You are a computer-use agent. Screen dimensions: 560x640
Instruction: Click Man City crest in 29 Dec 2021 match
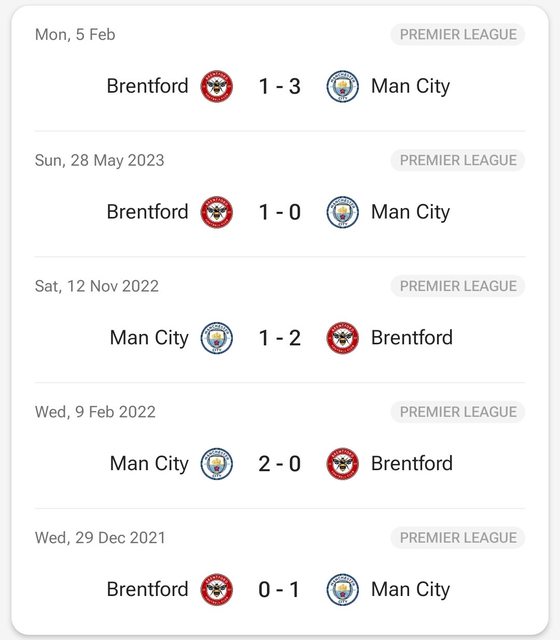pyautogui.click(x=343, y=589)
